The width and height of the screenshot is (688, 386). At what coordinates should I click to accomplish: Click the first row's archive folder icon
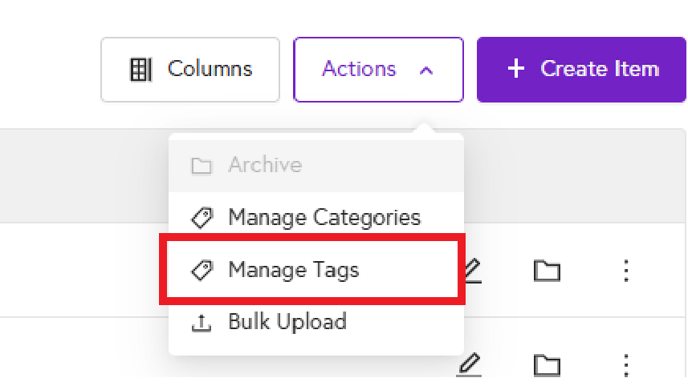pos(547,270)
